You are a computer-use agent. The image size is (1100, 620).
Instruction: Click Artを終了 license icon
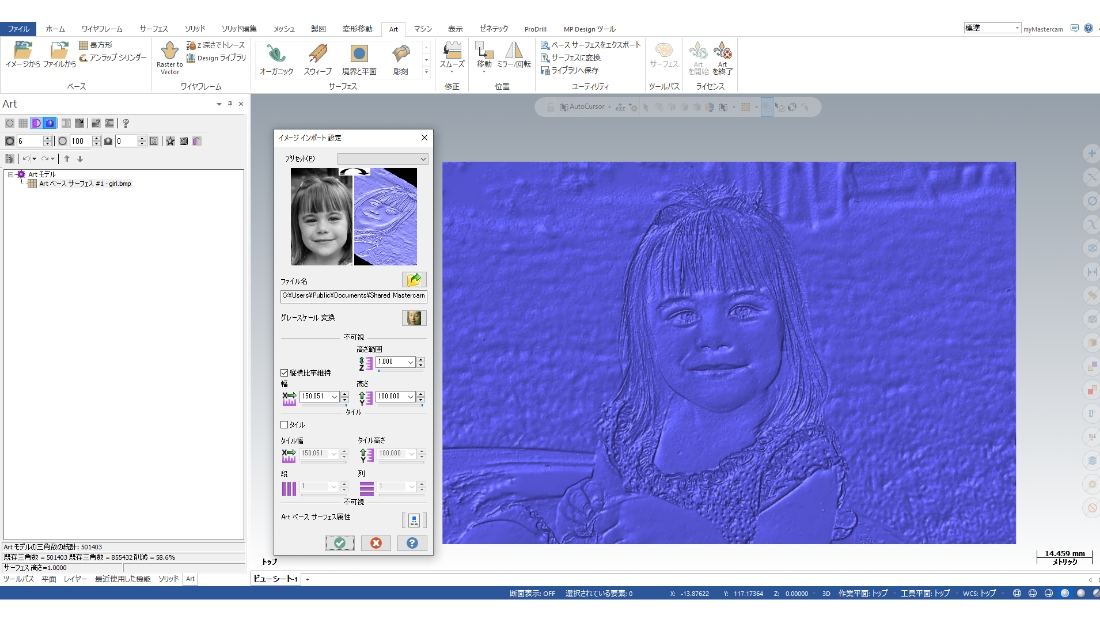click(x=723, y=58)
